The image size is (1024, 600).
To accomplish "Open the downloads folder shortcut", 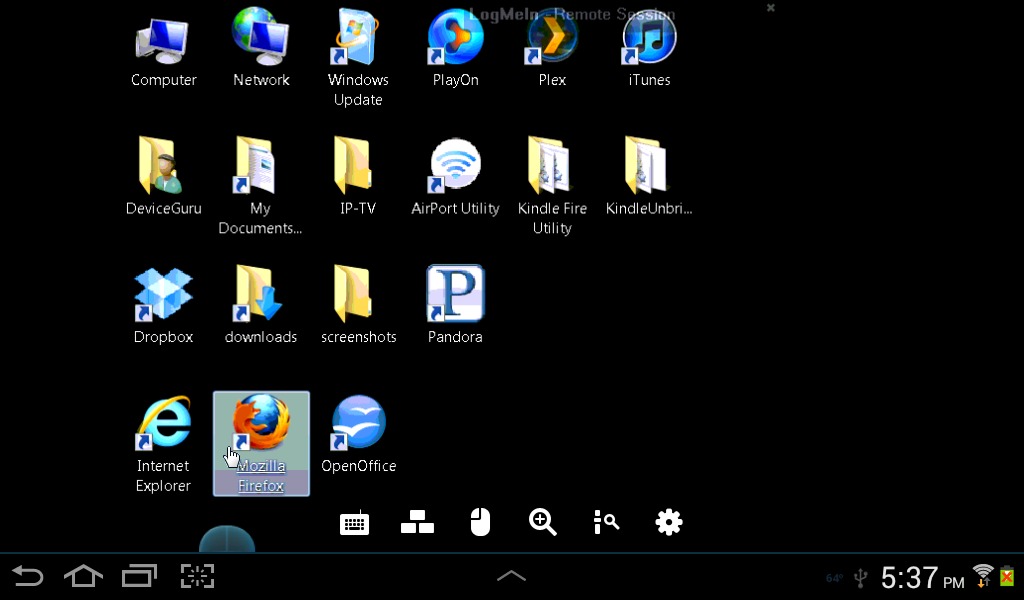I will coord(261,306).
